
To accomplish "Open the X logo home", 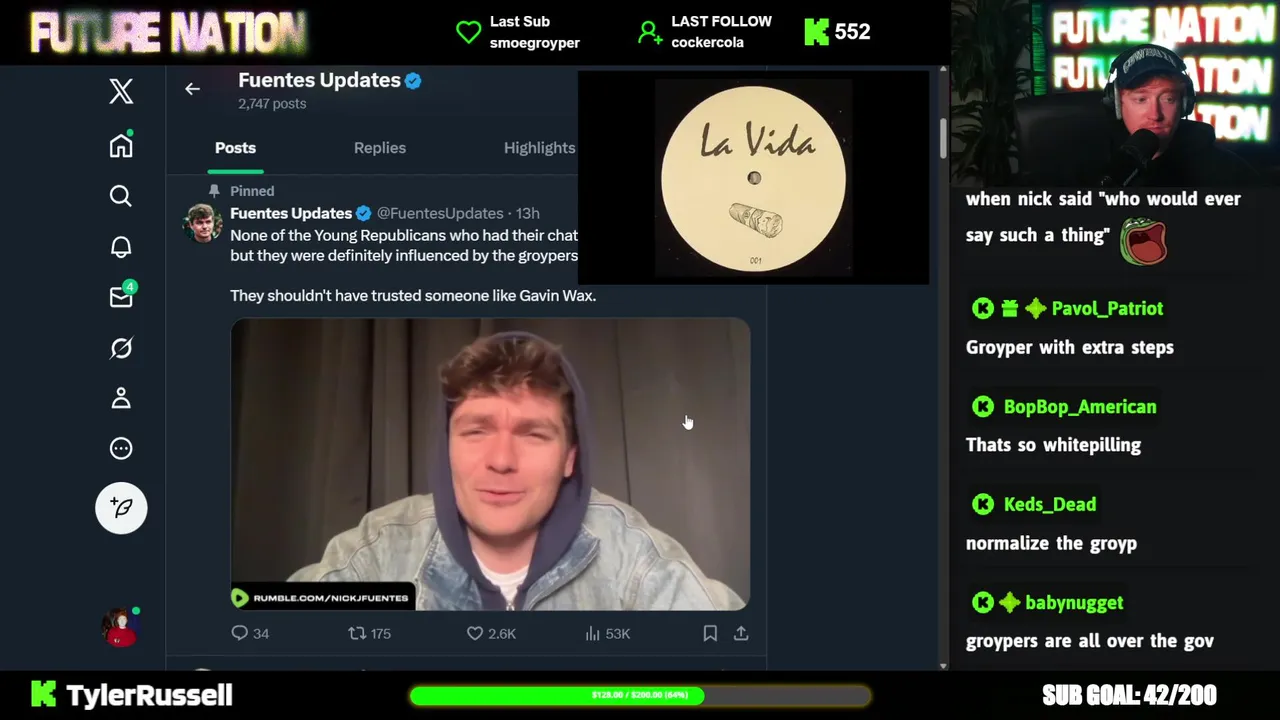I will (121, 91).
